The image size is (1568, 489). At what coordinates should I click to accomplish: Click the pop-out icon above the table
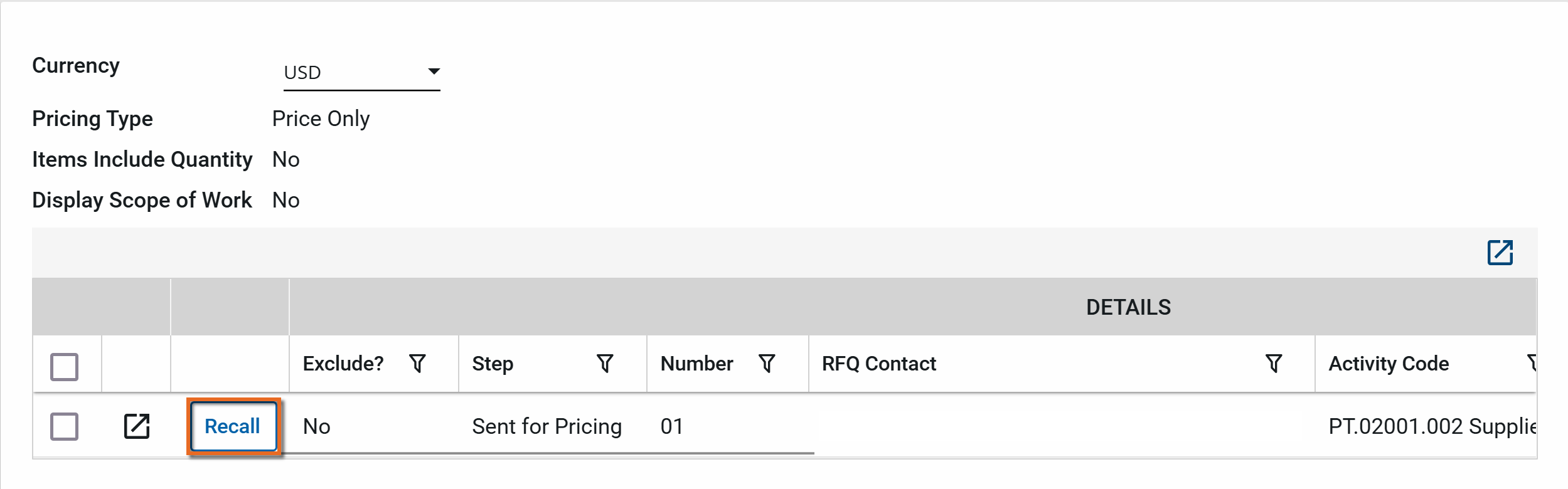(1500, 253)
